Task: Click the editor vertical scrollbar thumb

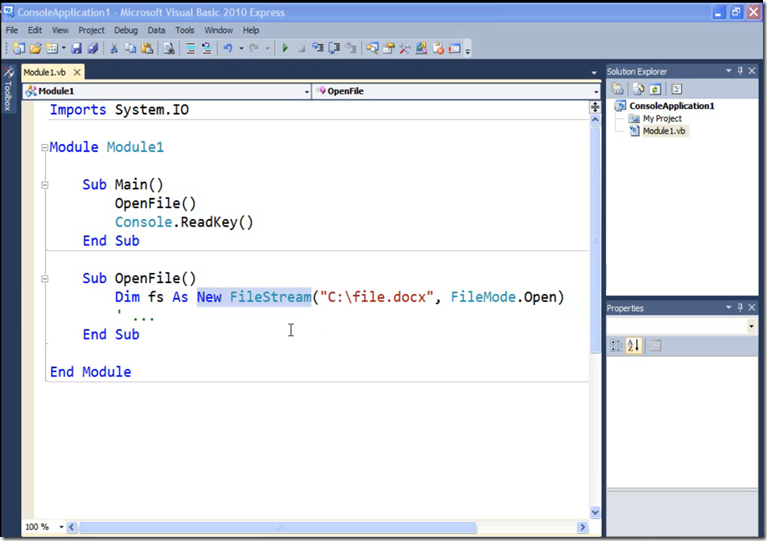Action: [595, 240]
